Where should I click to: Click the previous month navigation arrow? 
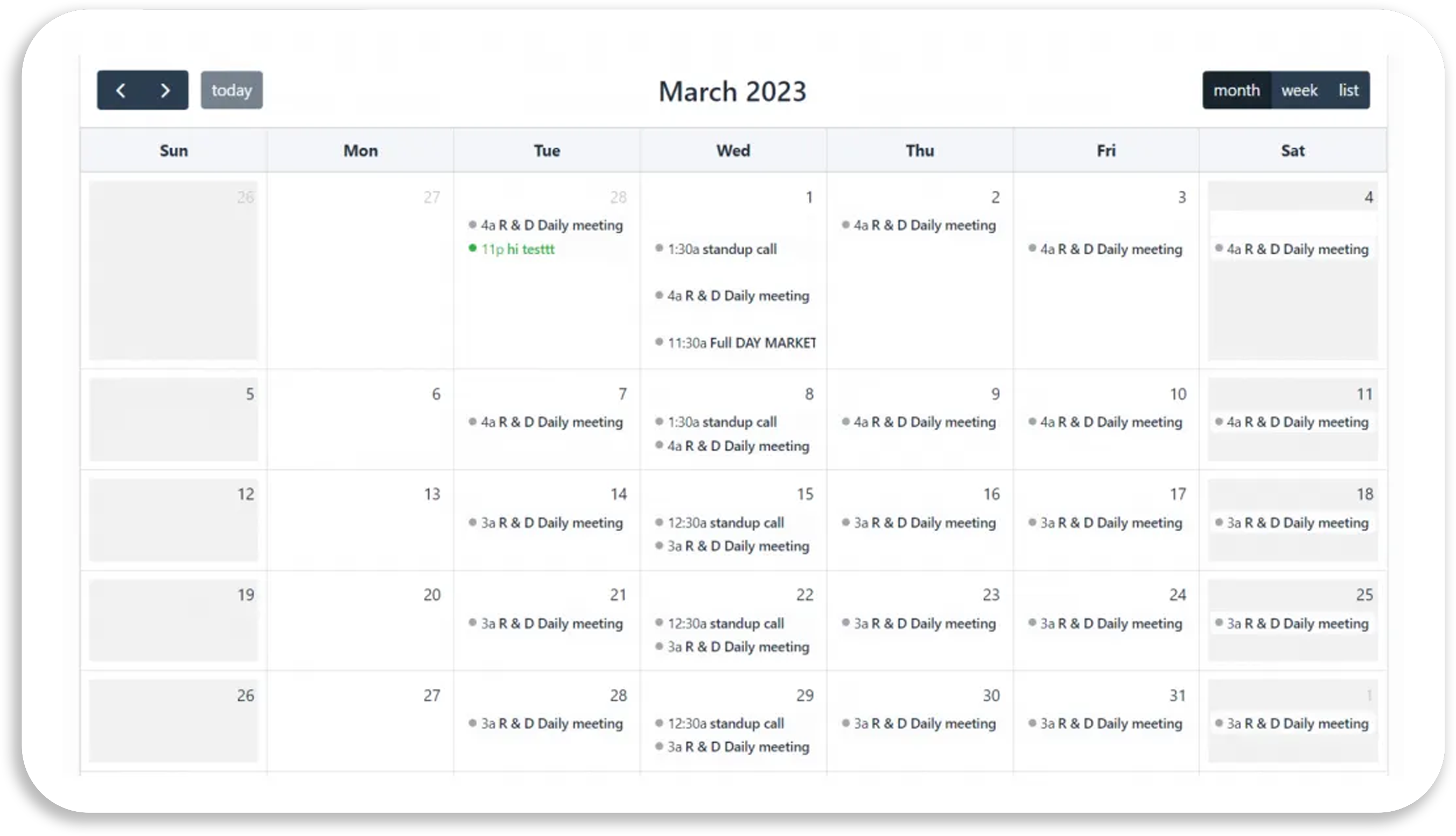pos(120,90)
